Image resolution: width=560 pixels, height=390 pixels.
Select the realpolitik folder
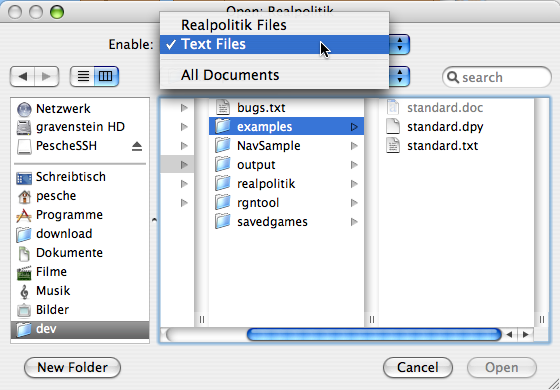286,184
